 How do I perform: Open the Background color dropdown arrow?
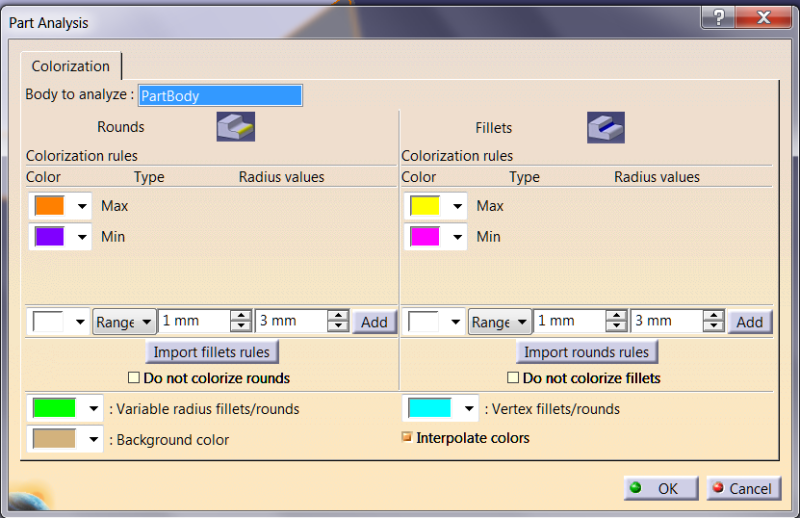pos(93,439)
